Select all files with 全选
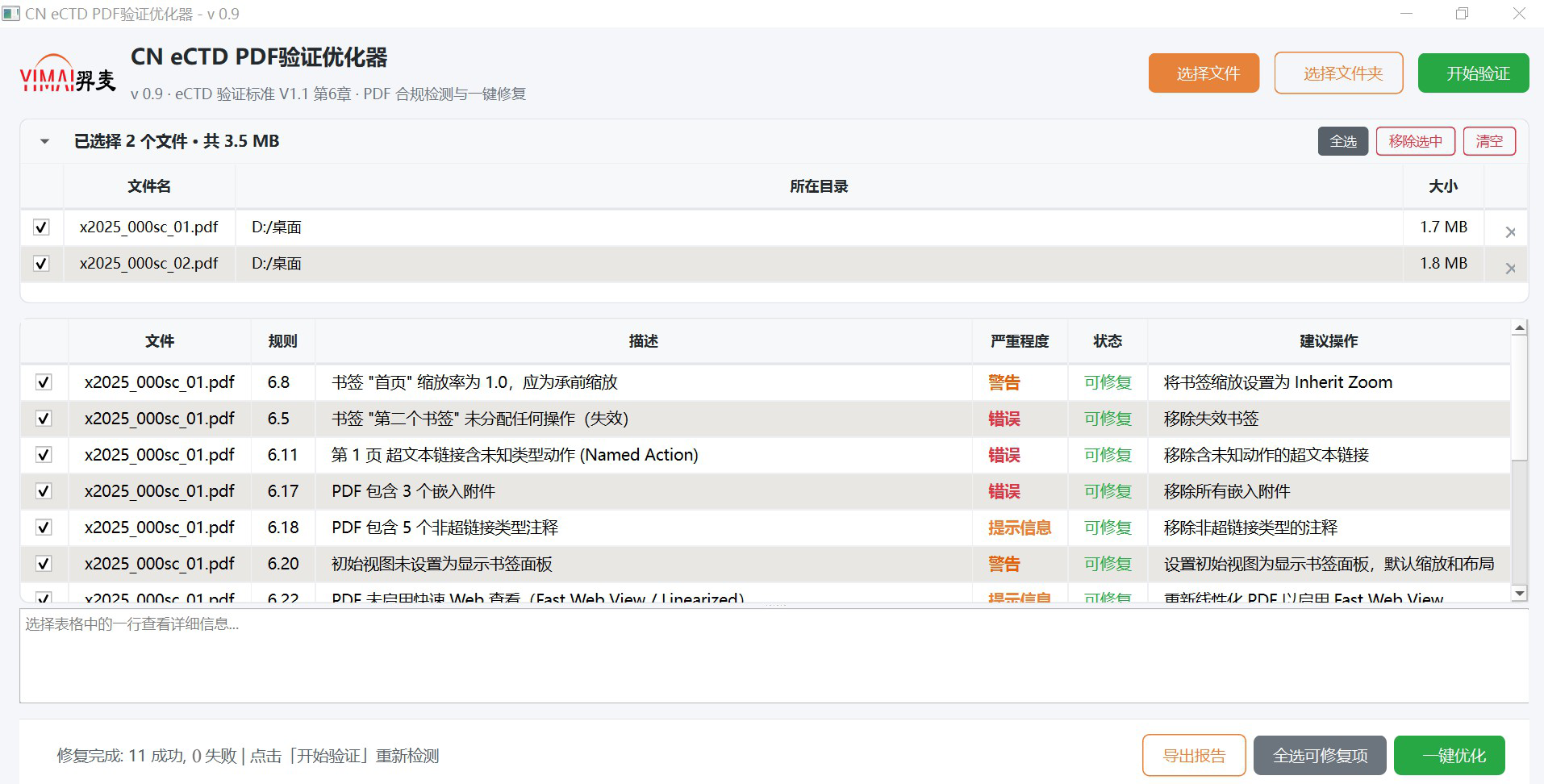 [1343, 141]
